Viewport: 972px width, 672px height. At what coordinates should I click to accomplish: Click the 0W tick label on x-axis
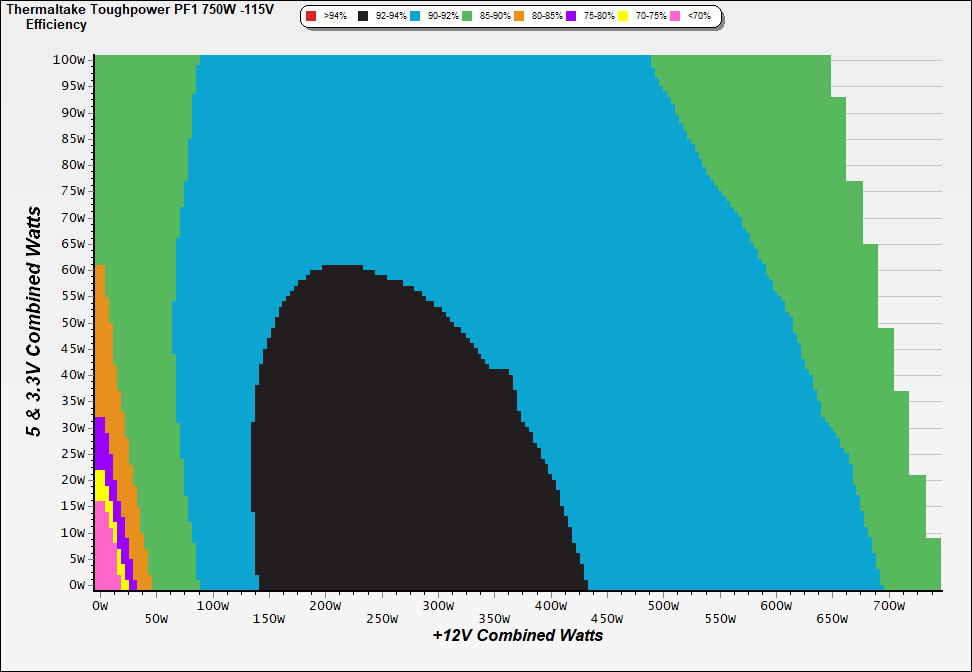click(x=99, y=606)
